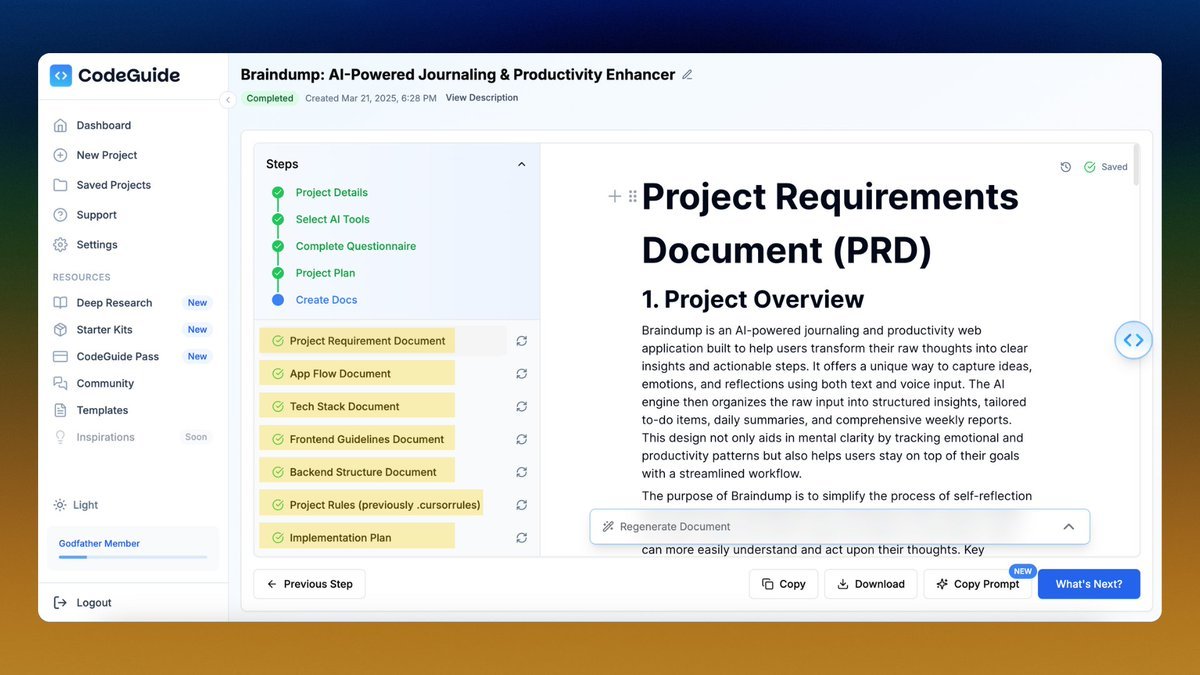Click the Copy Prompt button
This screenshot has width=1200, height=675.
pos(977,584)
